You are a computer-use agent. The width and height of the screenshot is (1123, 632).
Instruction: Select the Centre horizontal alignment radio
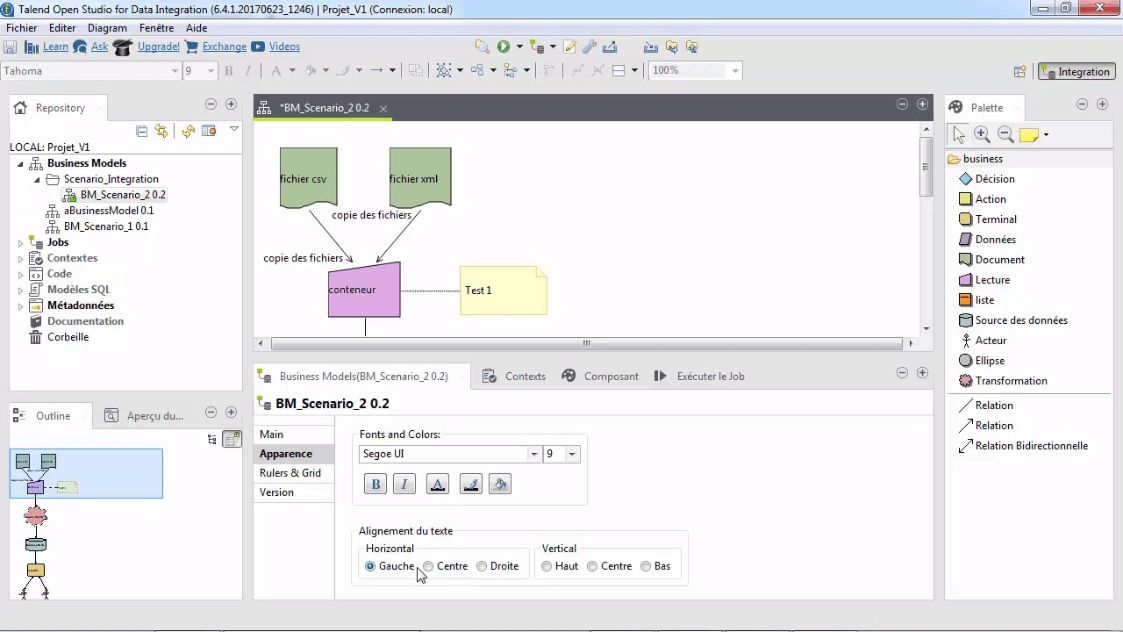(x=429, y=566)
